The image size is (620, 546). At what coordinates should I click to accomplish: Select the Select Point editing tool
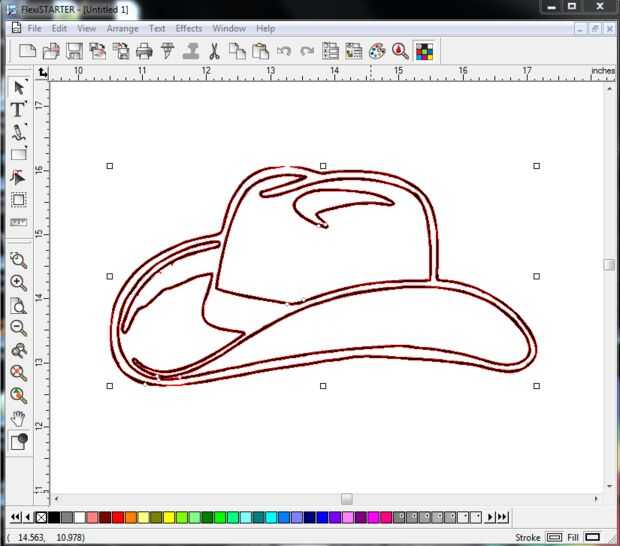click(x=18, y=177)
